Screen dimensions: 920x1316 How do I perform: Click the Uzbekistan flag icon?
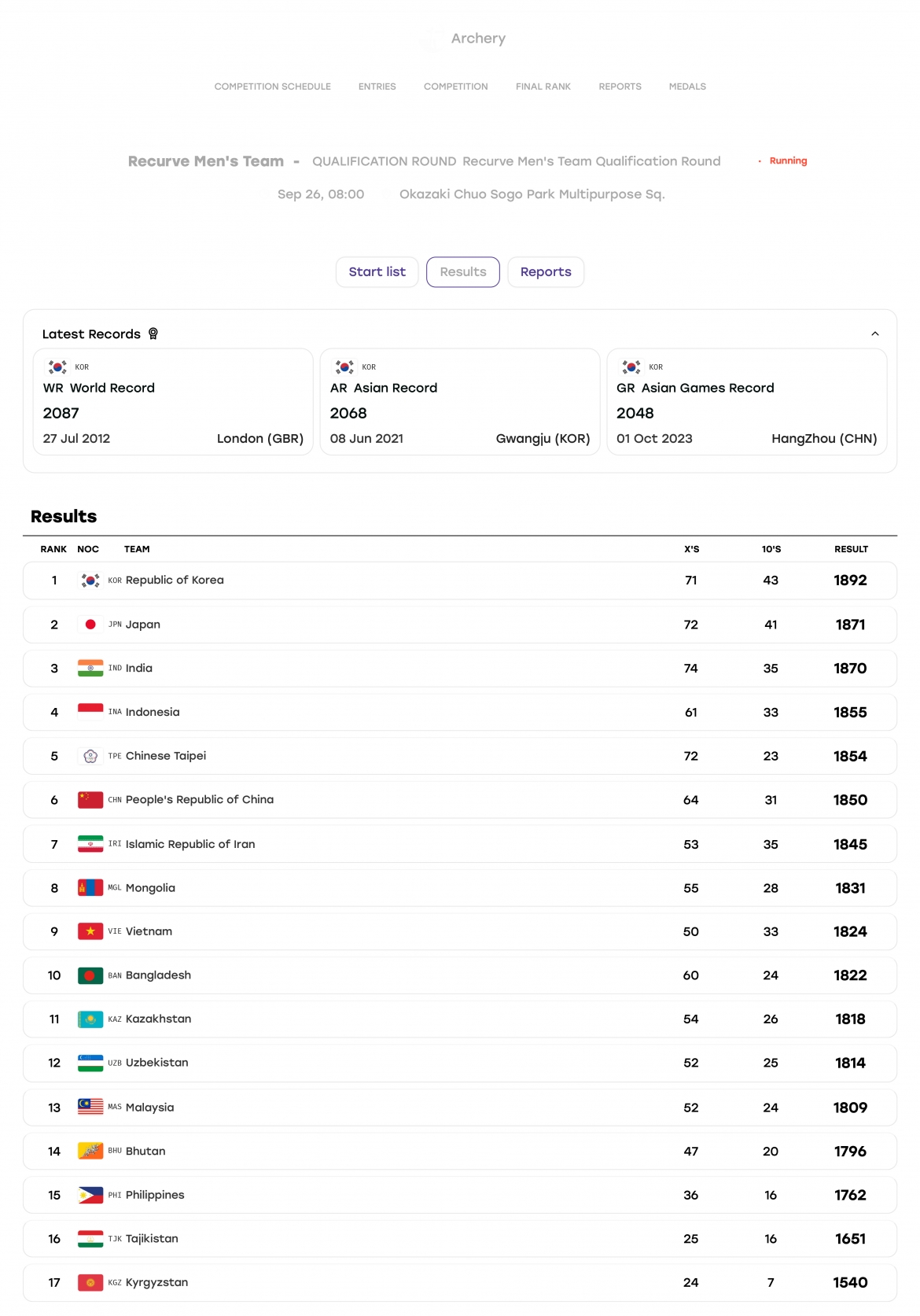pos(90,1063)
